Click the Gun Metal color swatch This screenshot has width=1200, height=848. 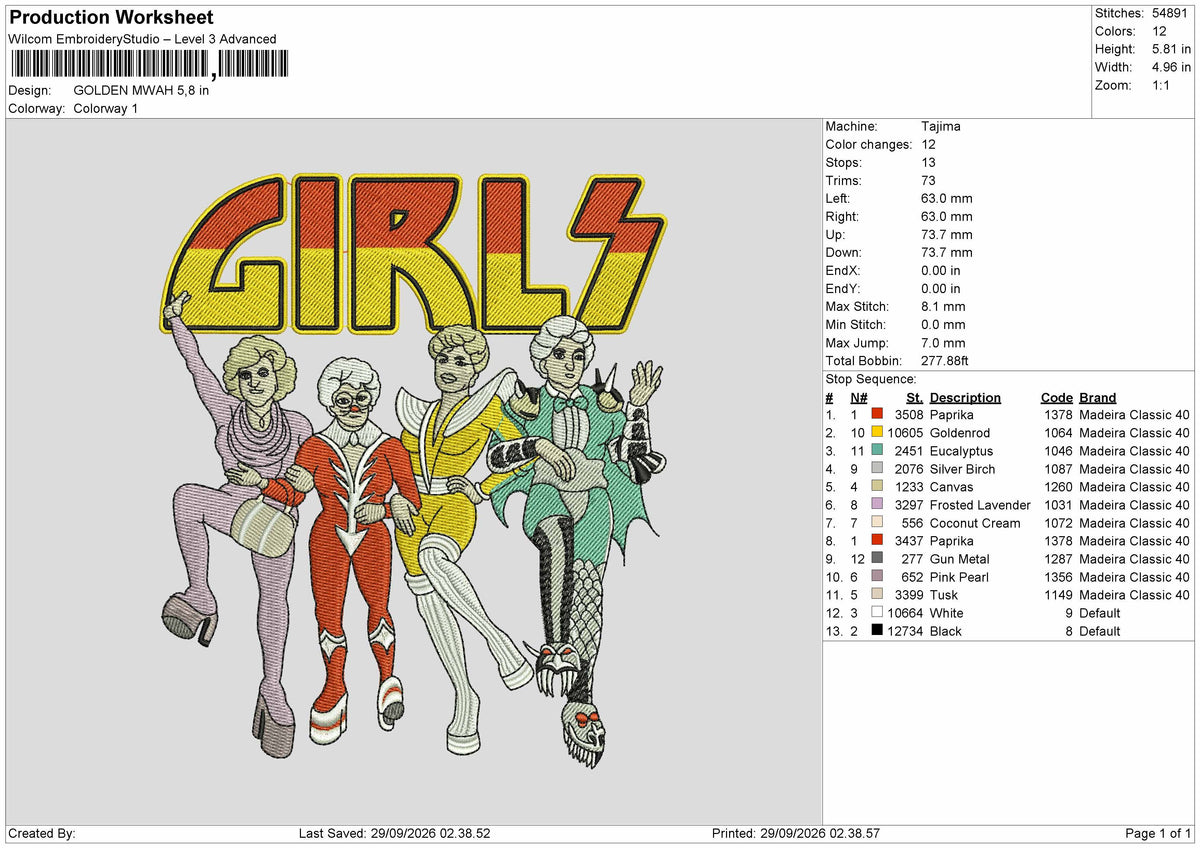(877, 558)
